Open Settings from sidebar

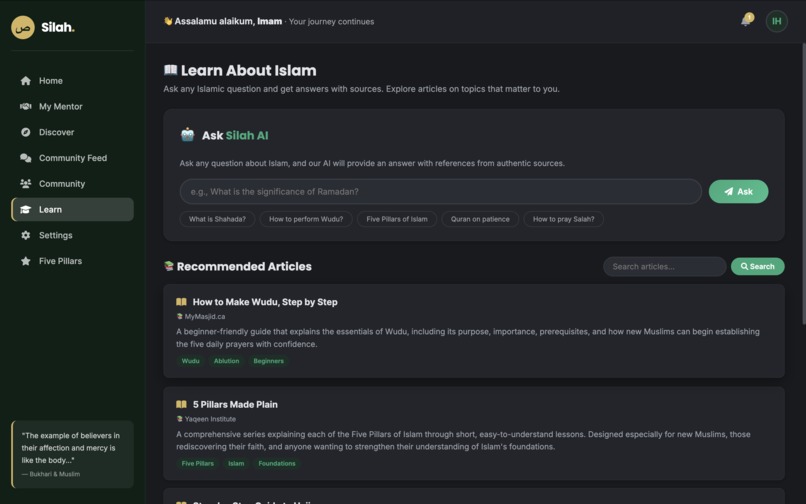(x=72, y=235)
